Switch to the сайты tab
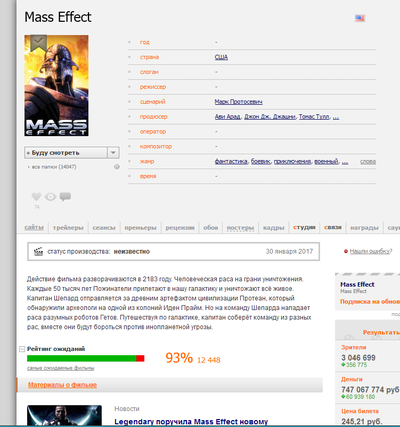400x427 pixels. (x=34, y=227)
